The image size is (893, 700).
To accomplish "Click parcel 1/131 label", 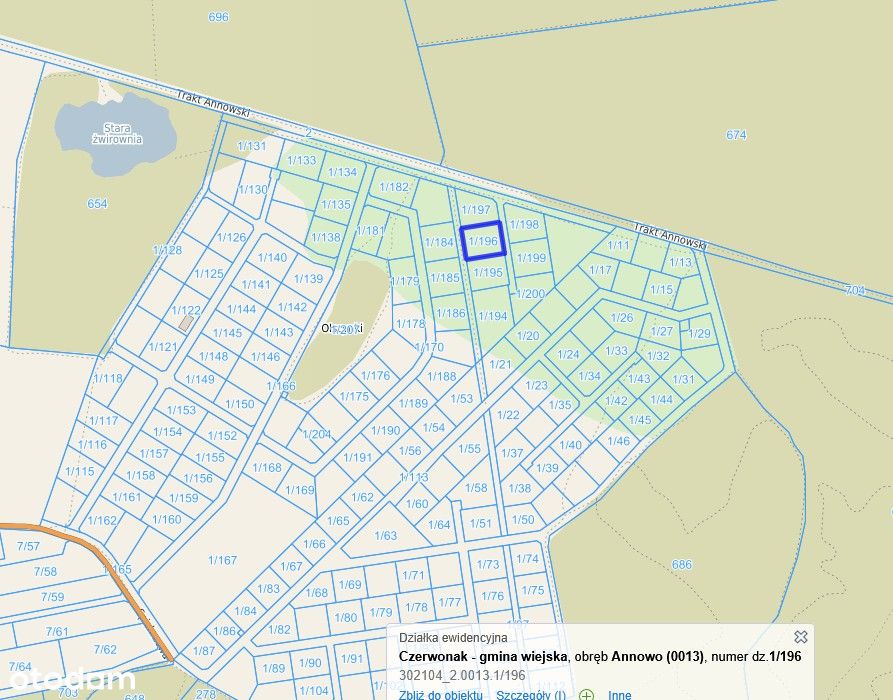I will (x=252, y=146).
